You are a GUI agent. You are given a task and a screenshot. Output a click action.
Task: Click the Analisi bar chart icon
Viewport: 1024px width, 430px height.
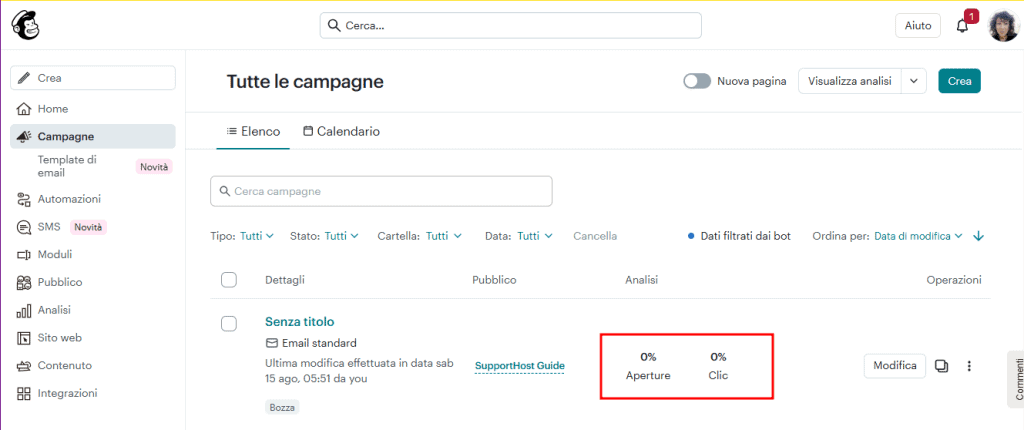point(24,310)
